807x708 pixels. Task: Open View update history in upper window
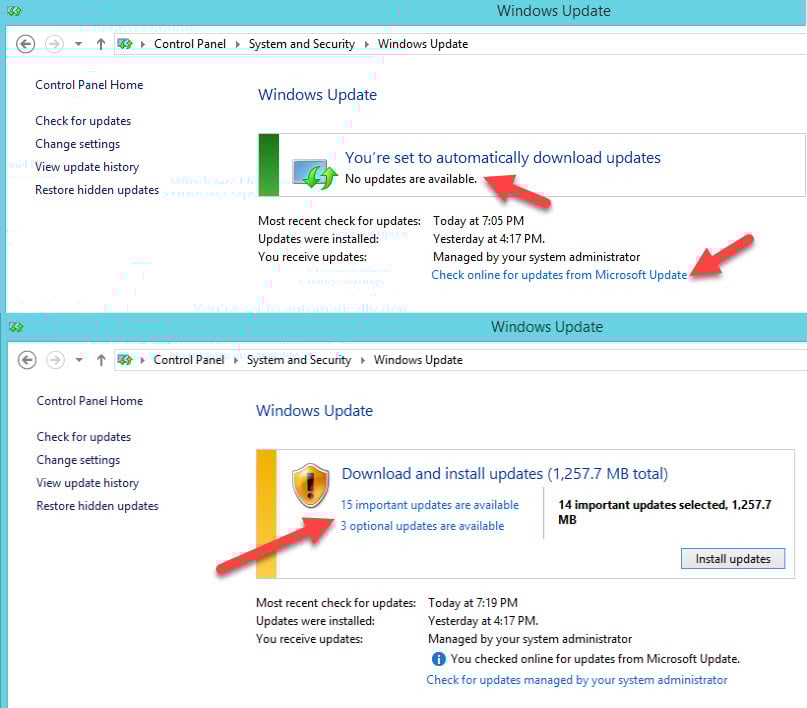[x=87, y=167]
